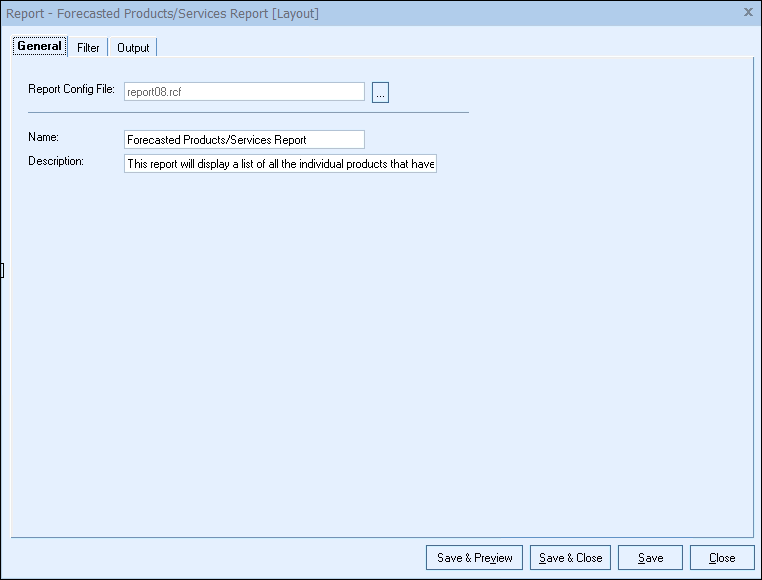This screenshot has height=580, width=762.
Task: Close the dialog using the title bar X
Action: click(x=748, y=12)
